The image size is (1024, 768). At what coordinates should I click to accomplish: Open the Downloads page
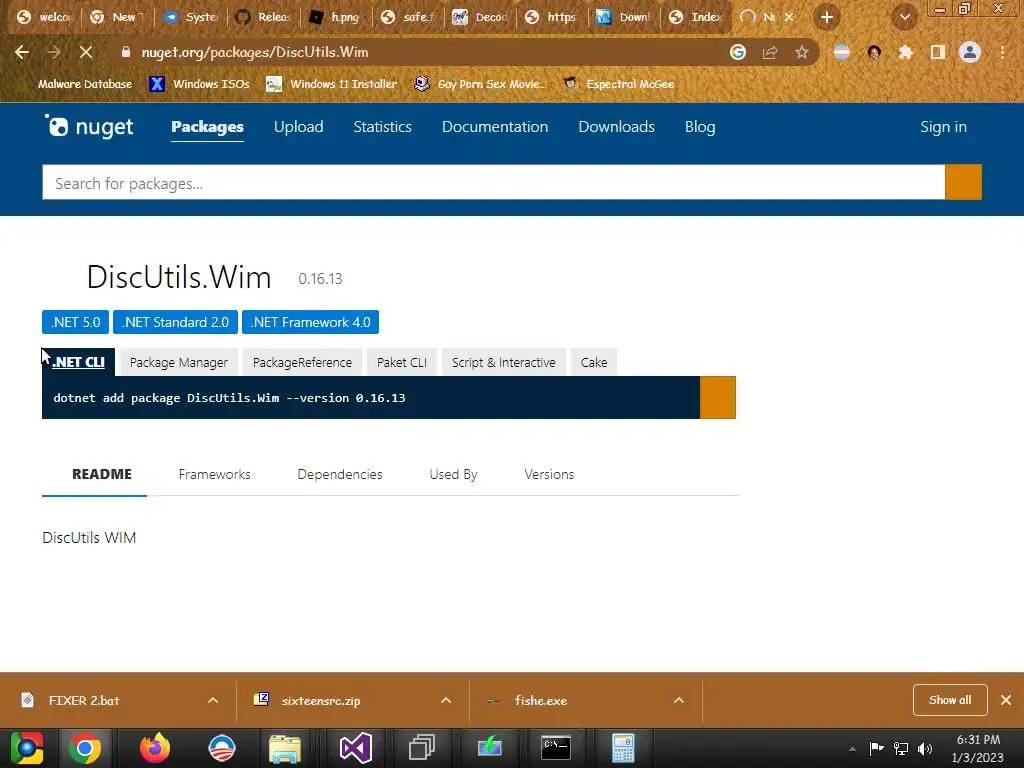(x=616, y=127)
